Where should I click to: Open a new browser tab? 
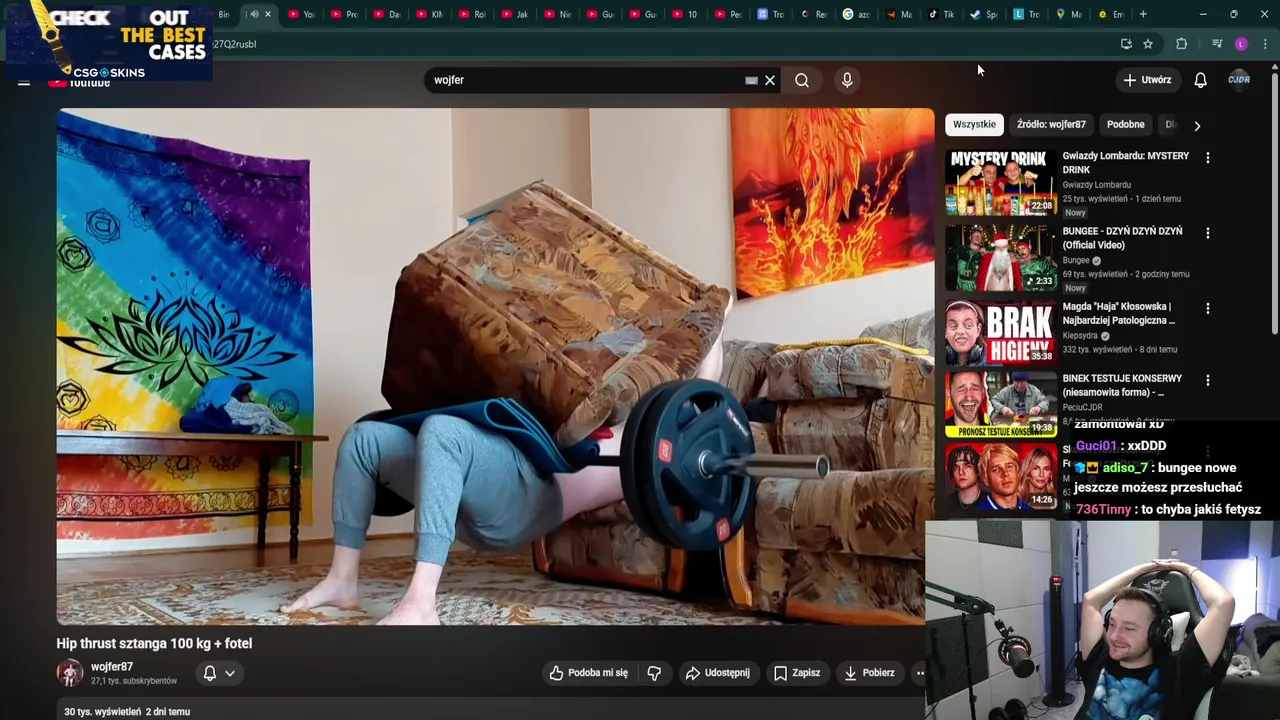(1143, 14)
